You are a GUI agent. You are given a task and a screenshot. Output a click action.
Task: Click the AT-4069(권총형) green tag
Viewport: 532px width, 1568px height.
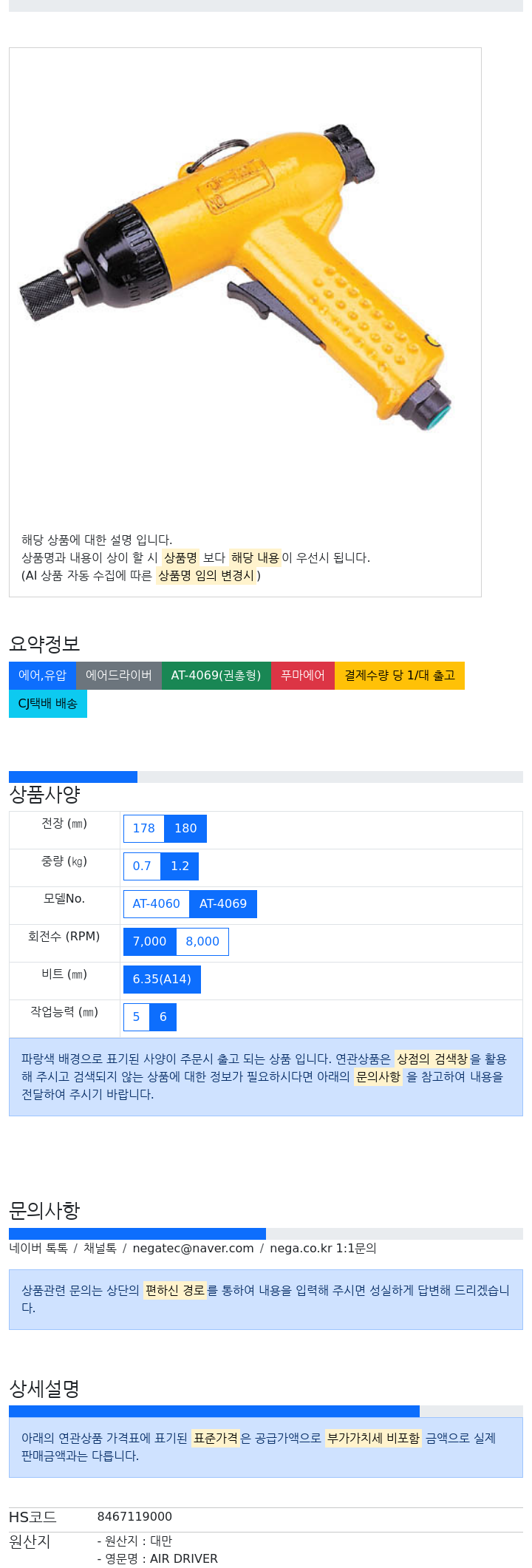coord(216,676)
